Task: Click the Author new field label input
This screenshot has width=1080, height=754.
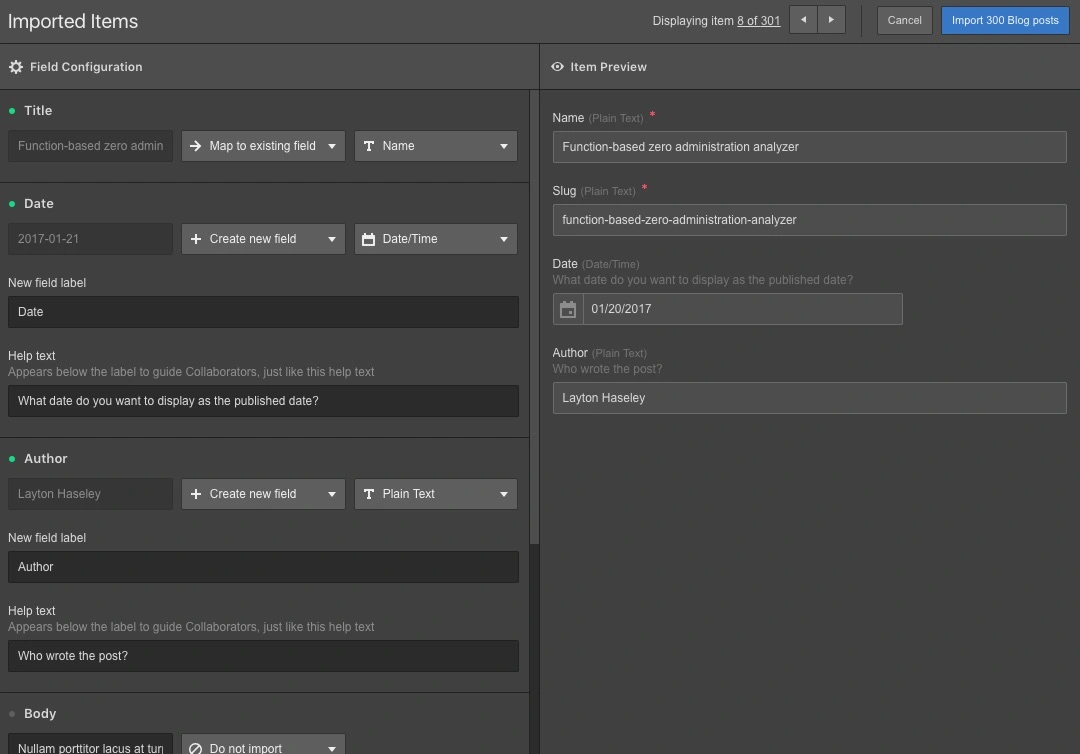Action: [263, 567]
